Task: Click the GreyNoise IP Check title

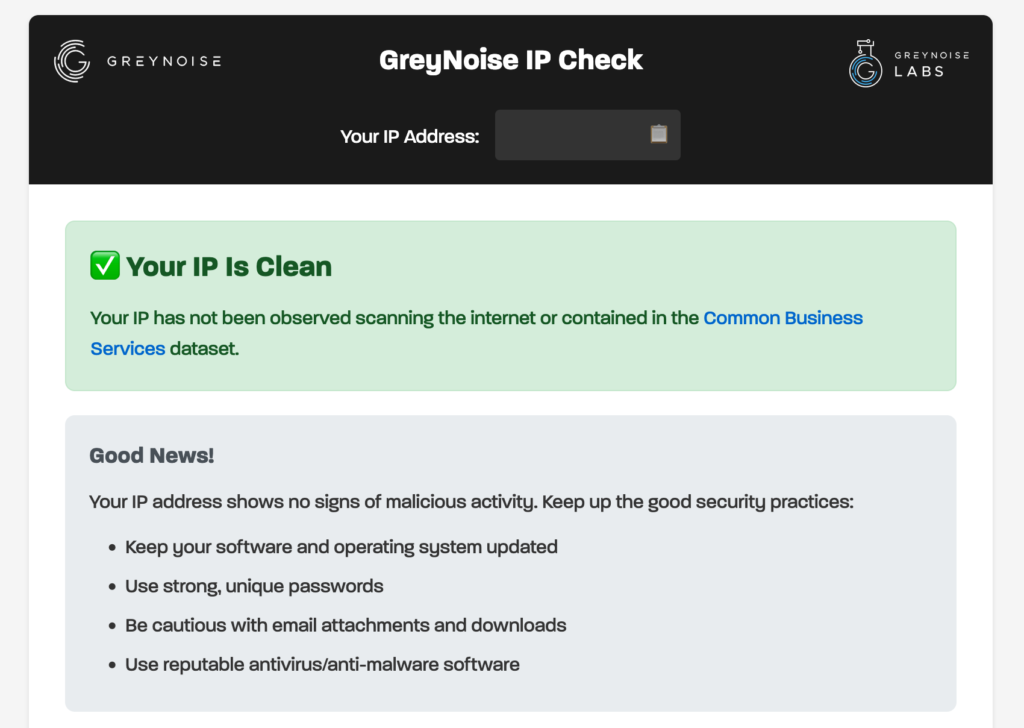Action: click(511, 60)
